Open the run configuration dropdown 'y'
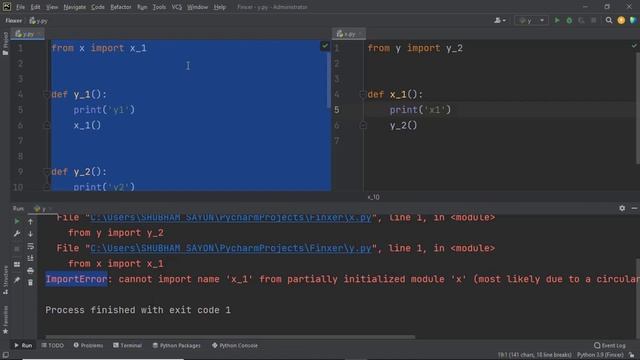The height and width of the screenshot is (360, 640). click(x=530, y=20)
